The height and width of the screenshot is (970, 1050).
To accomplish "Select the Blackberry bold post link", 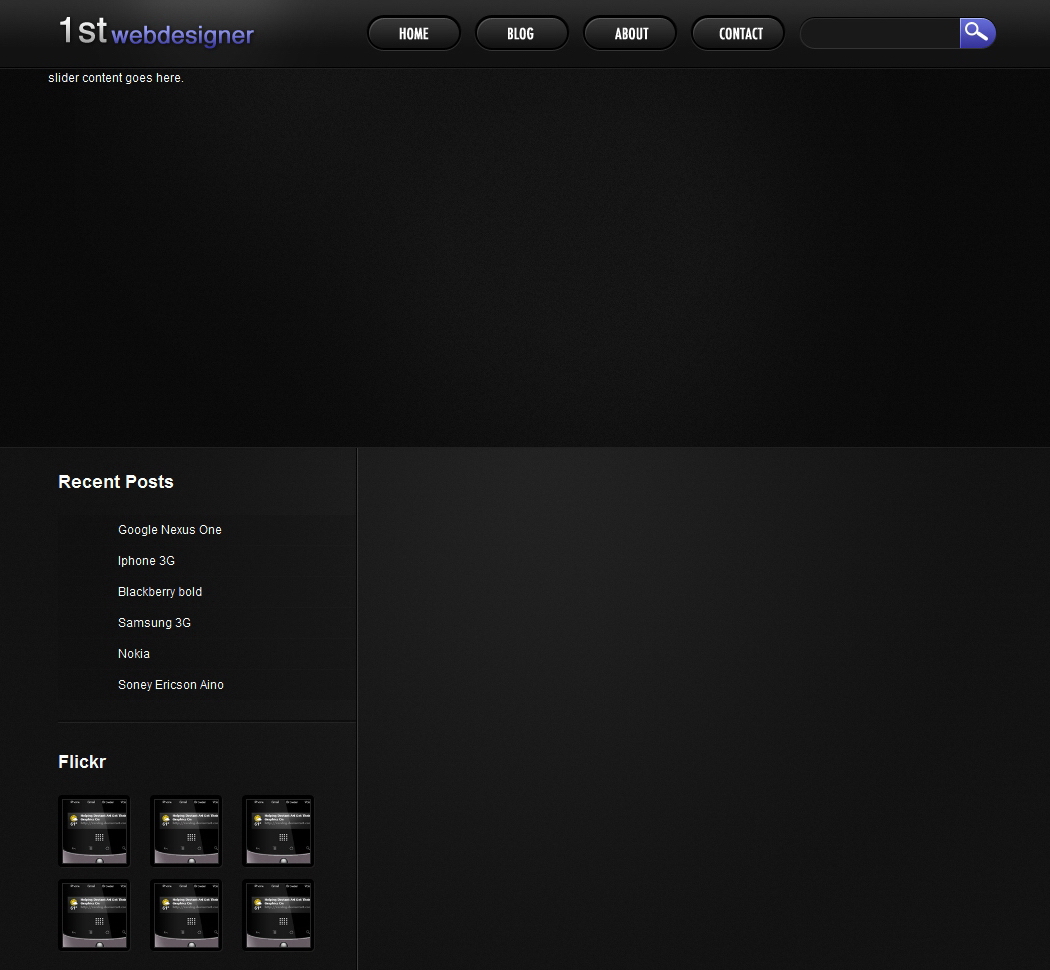I will click(160, 592).
